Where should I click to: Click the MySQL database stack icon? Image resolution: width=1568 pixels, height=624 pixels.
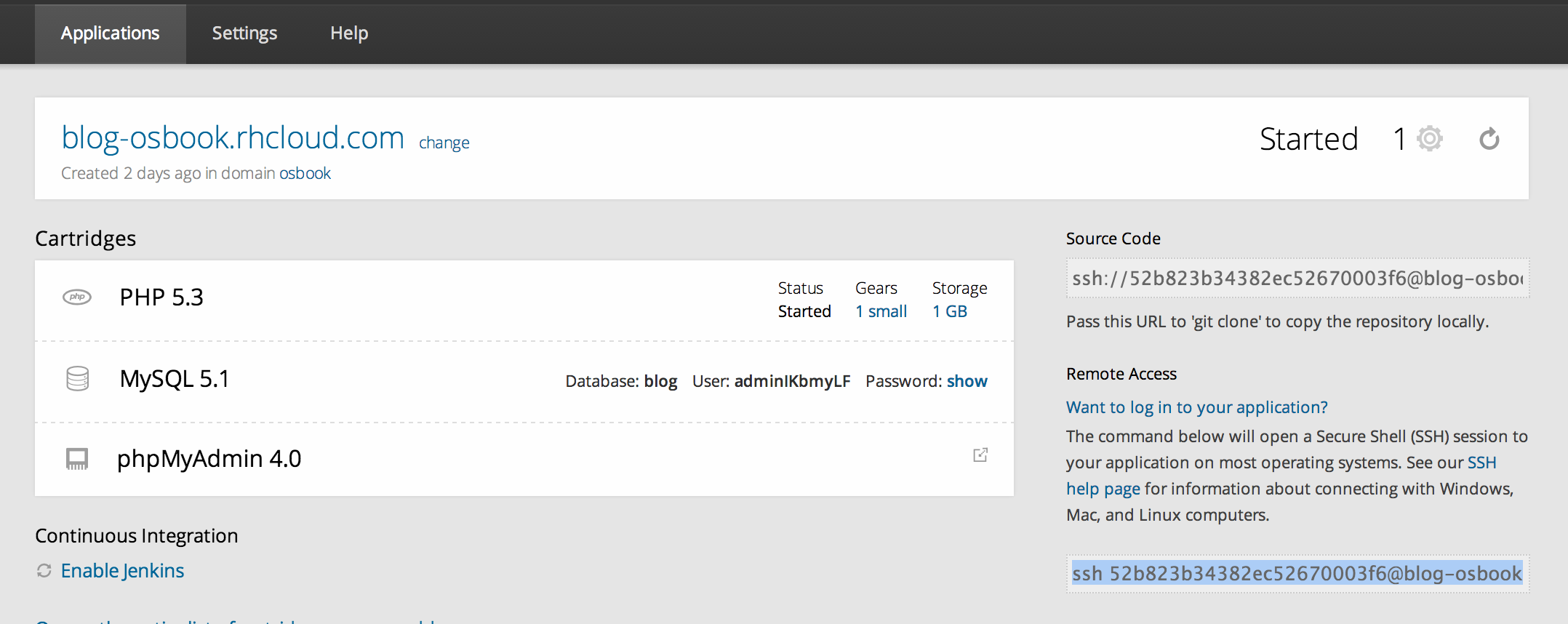click(x=78, y=379)
